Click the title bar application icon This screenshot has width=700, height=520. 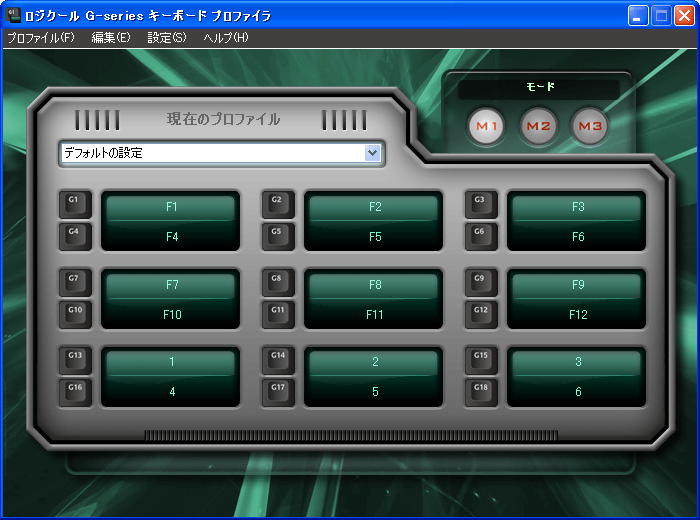point(13,16)
